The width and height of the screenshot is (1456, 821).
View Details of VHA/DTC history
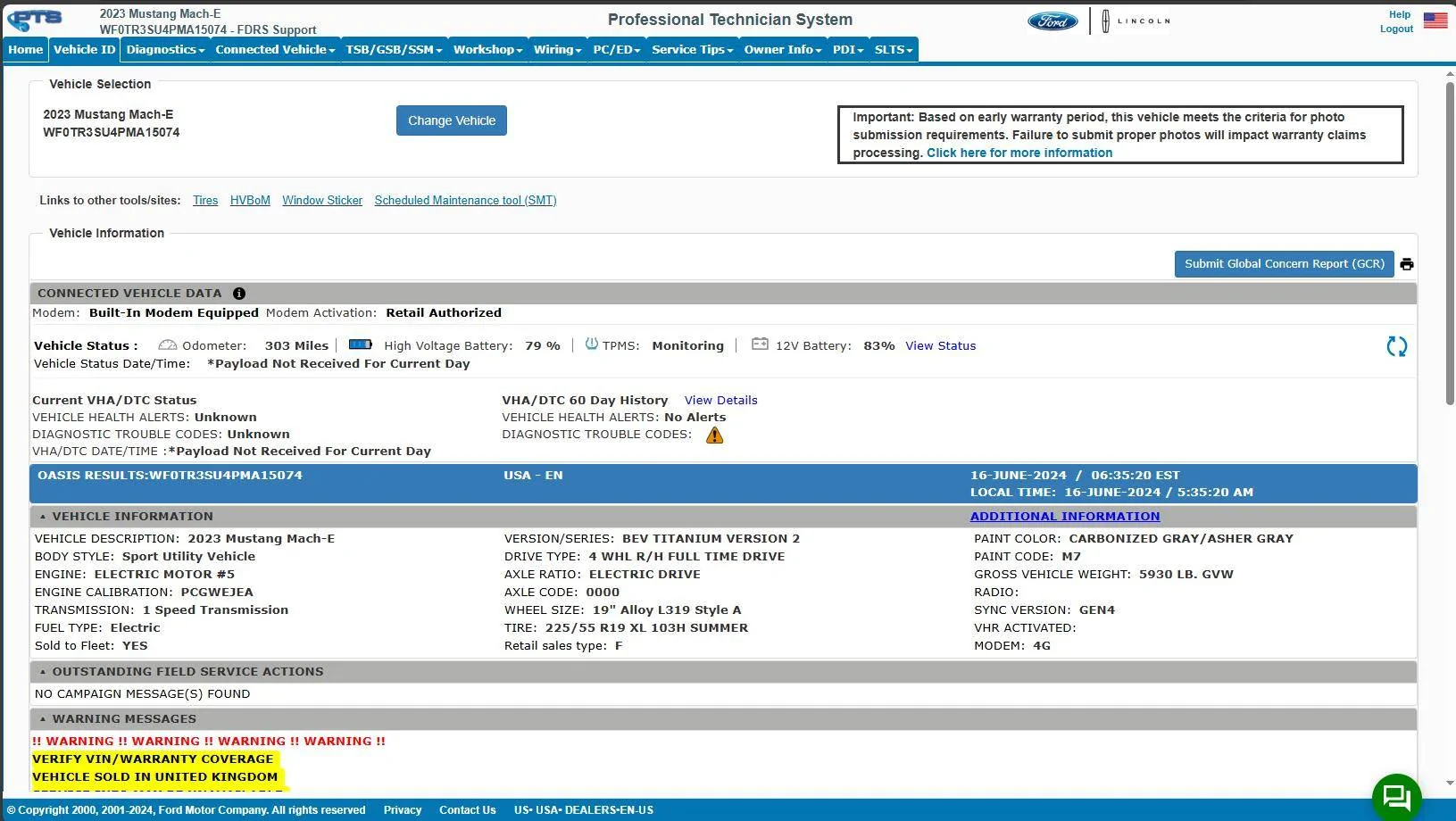pos(721,401)
